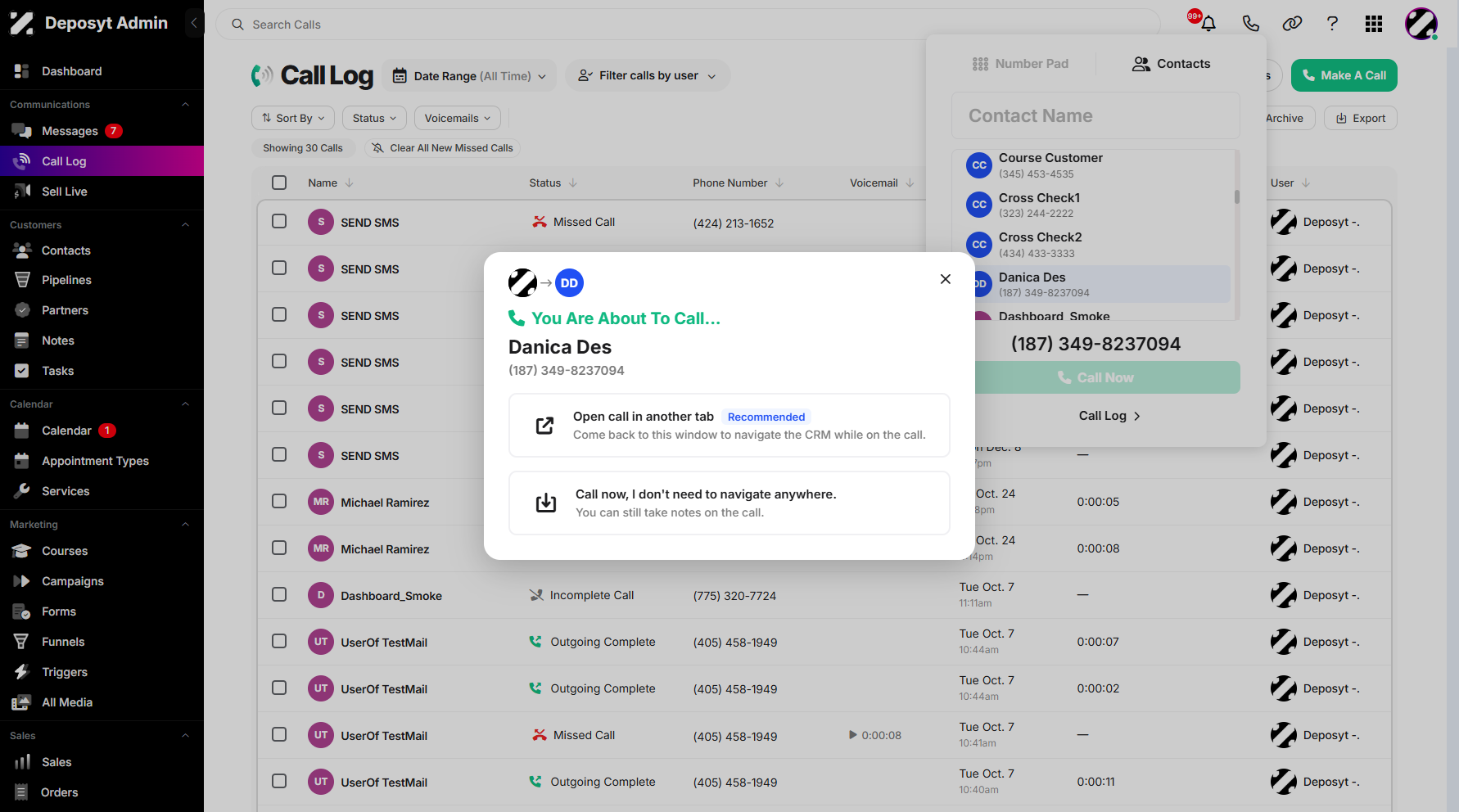This screenshot has height=812, width=1459.
Task: Choose Call now without navigating option
Action: click(x=729, y=503)
